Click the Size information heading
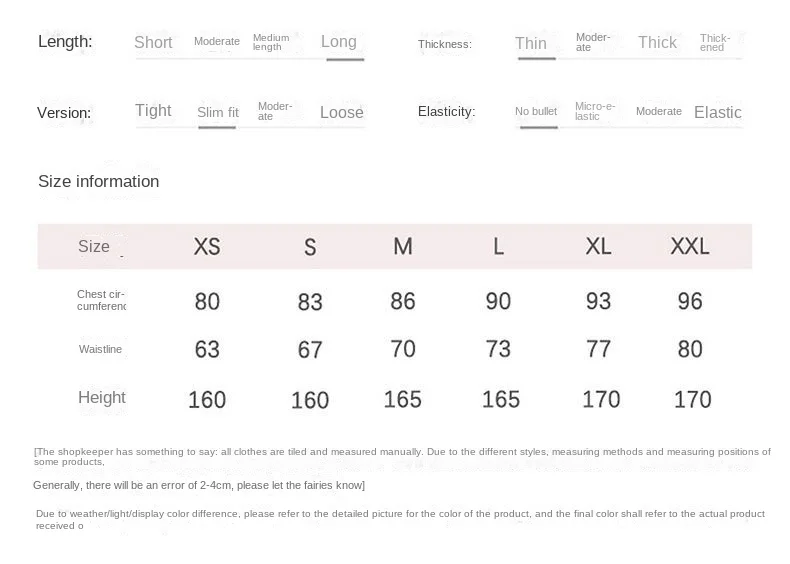The image size is (790, 564). [x=98, y=181]
